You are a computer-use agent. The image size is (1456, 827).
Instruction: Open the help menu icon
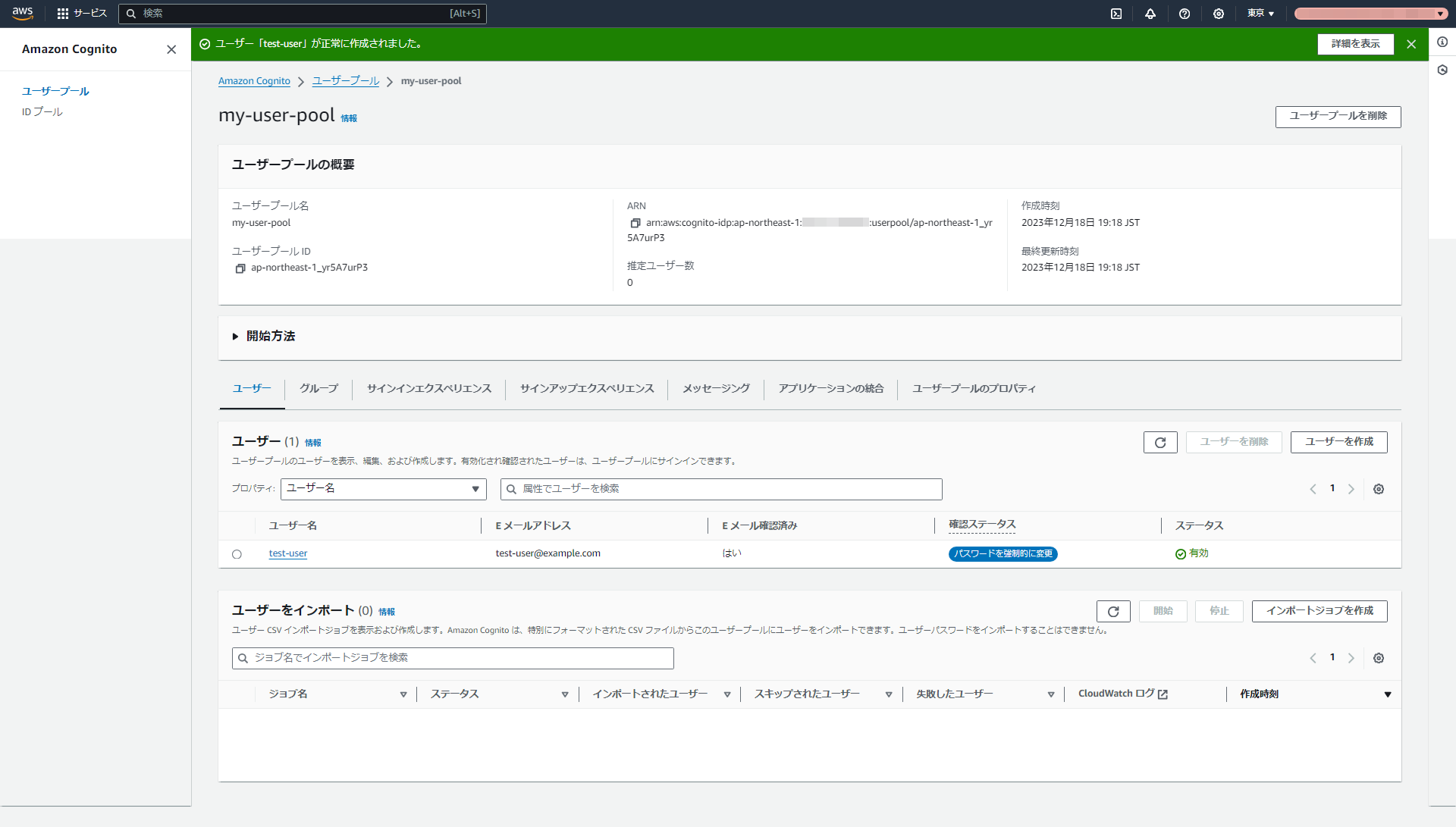[1185, 13]
